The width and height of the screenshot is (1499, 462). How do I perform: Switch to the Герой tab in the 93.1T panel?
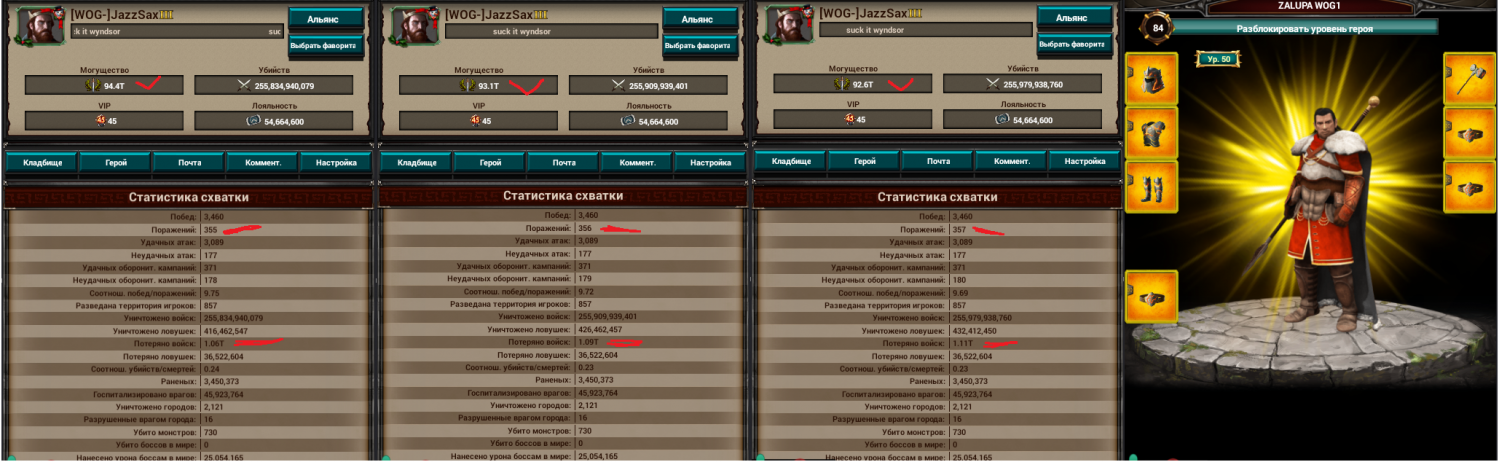click(x=490, y=162)
